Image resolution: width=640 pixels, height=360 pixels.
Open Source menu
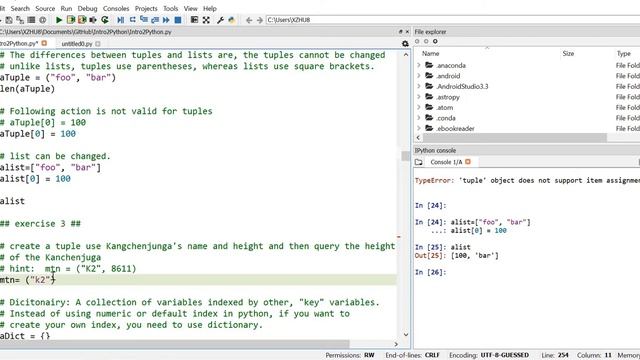point(45,8)
